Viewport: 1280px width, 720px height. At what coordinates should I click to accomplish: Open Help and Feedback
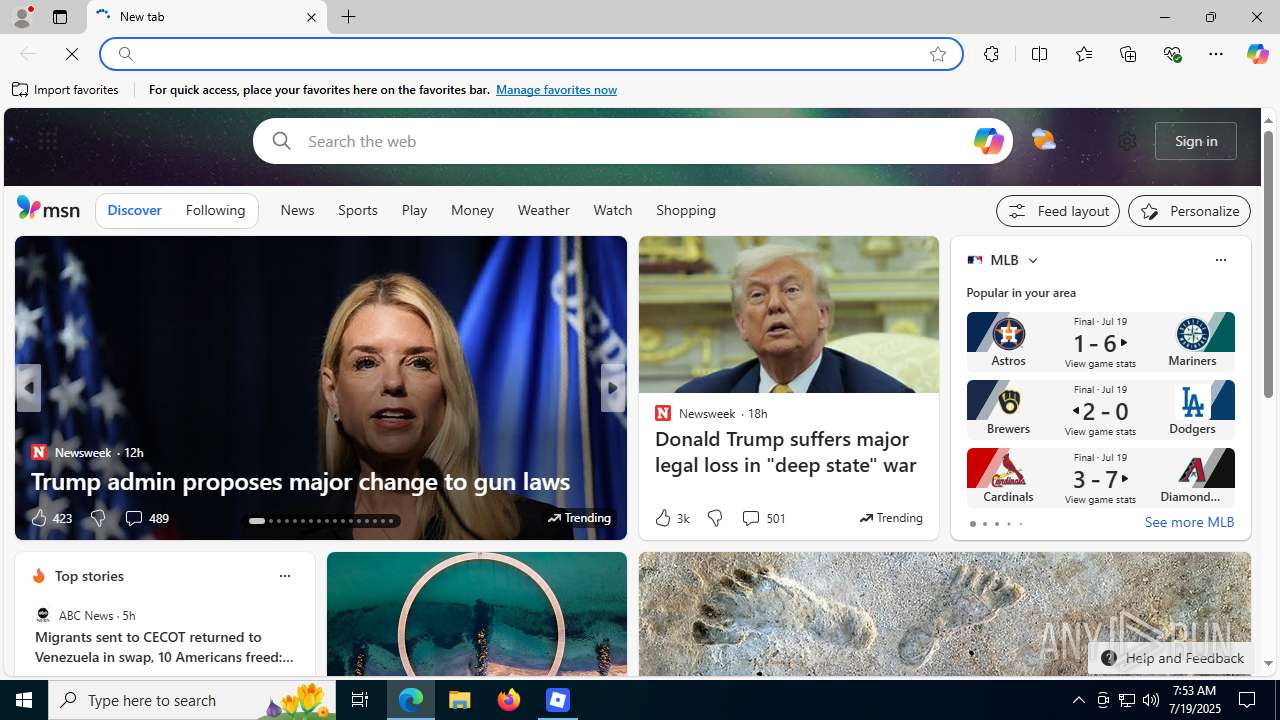click(x=1171, y=658)
